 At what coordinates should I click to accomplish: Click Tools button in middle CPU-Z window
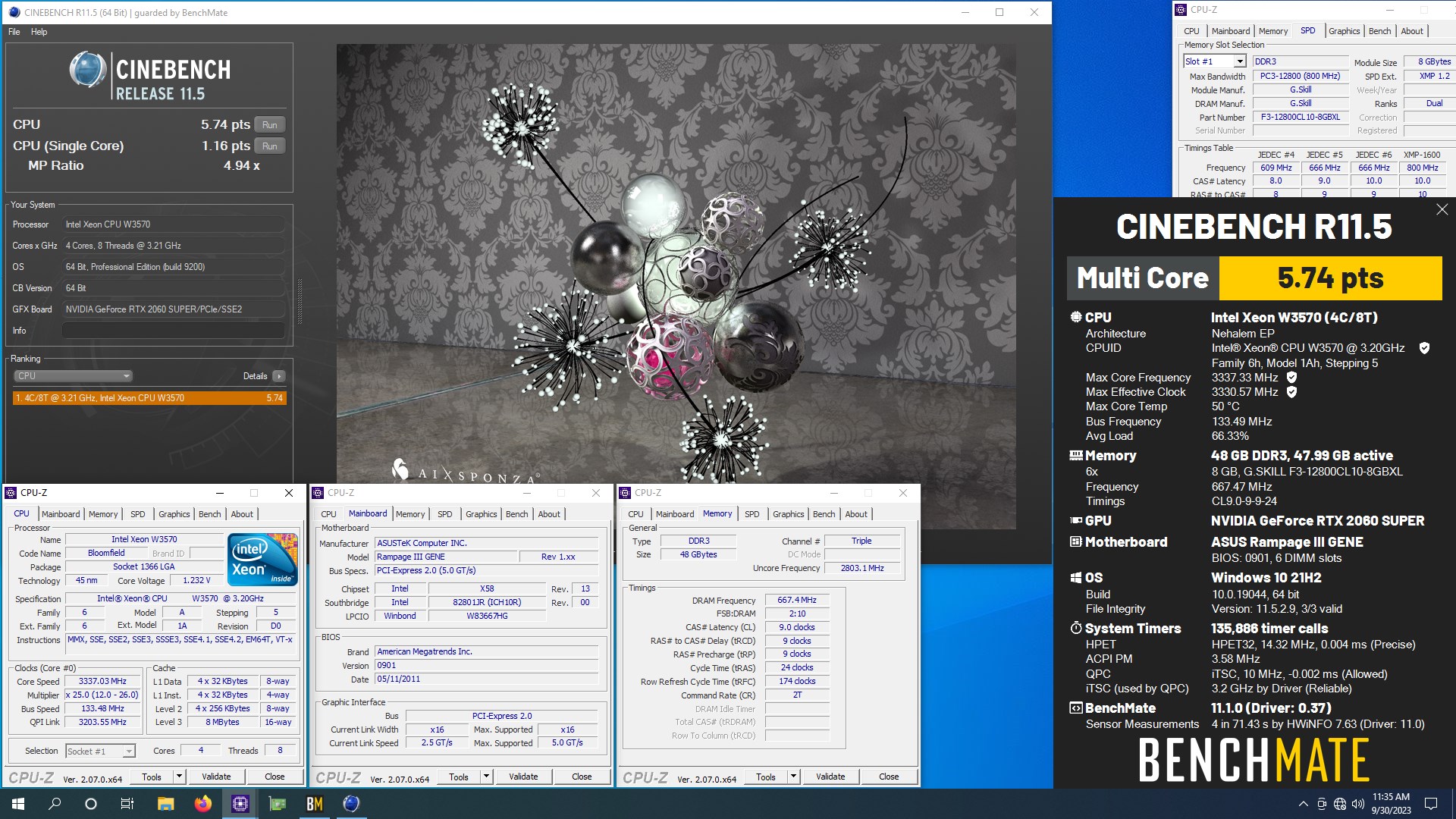(459, 777)
